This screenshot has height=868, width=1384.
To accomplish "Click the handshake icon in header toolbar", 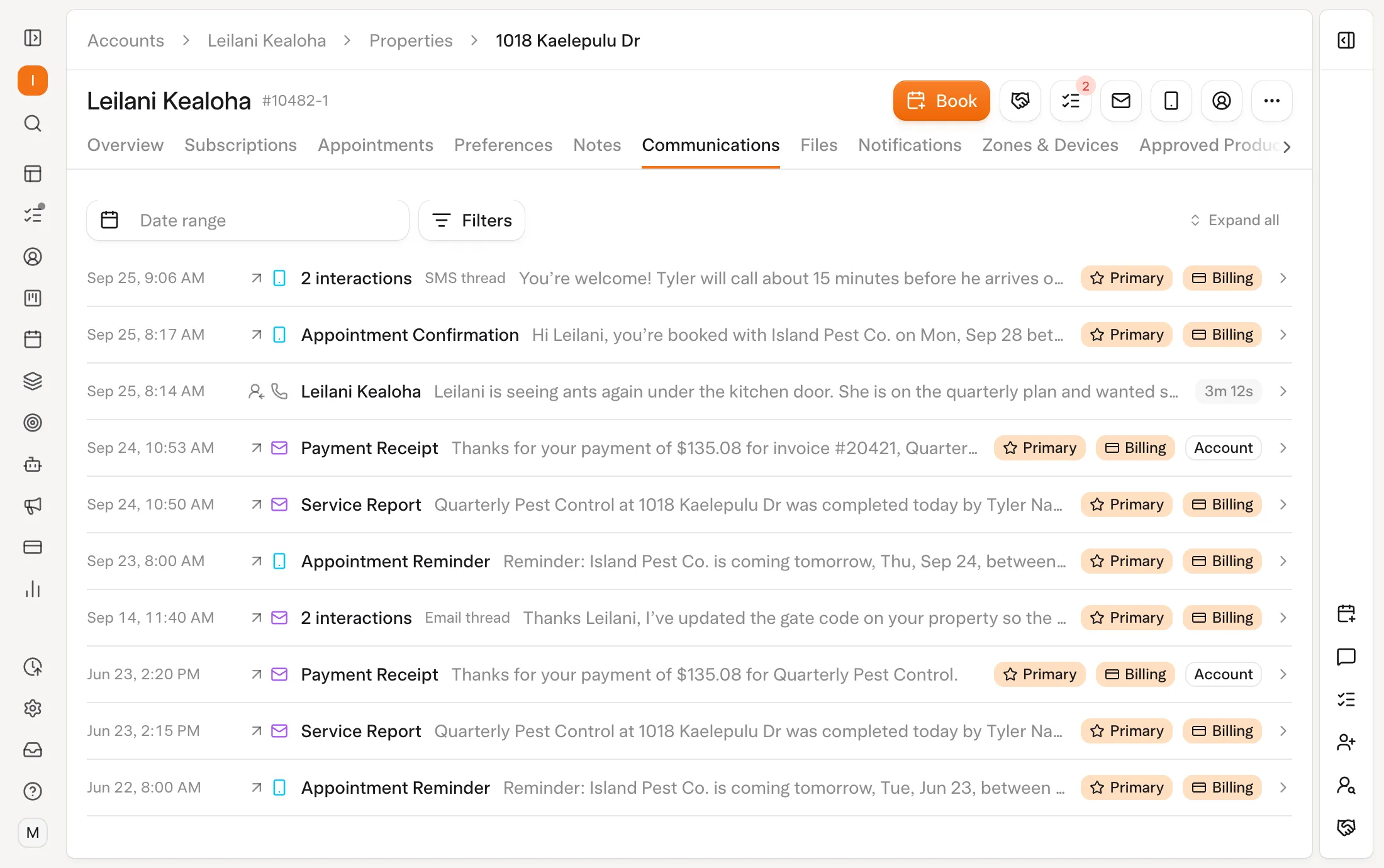I will 1020,101.
